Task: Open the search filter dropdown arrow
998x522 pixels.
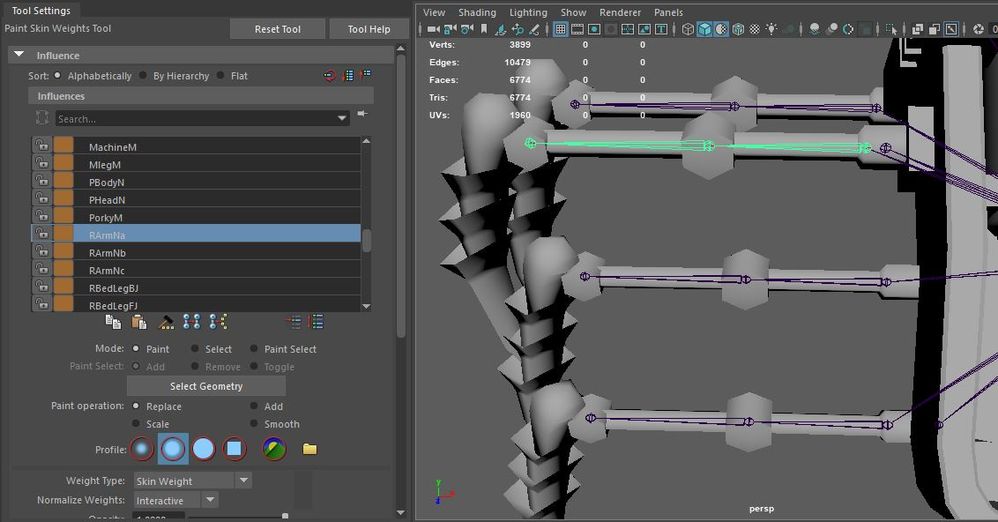Action: tap(342, 118)
